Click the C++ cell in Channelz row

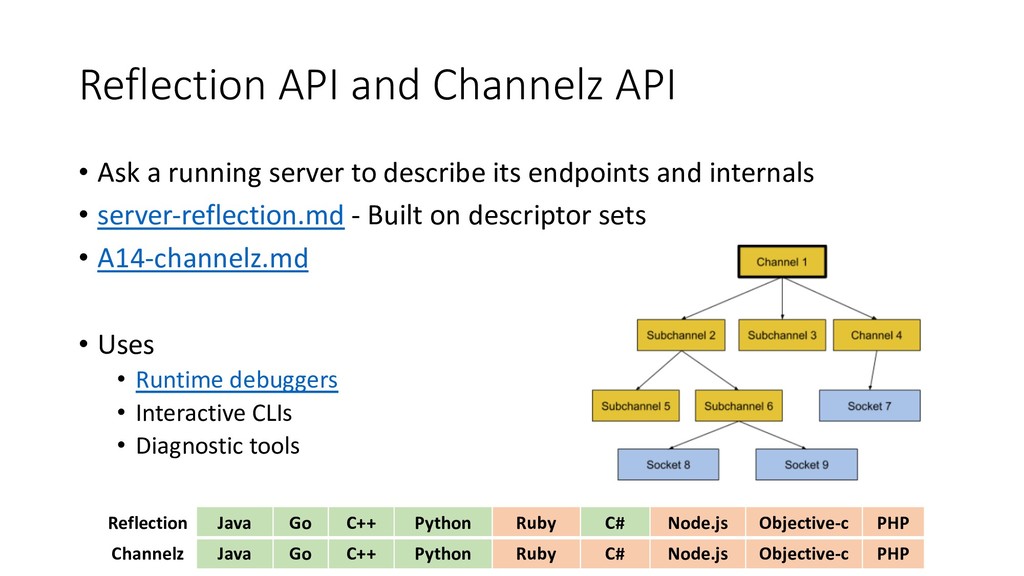[361, 554]
